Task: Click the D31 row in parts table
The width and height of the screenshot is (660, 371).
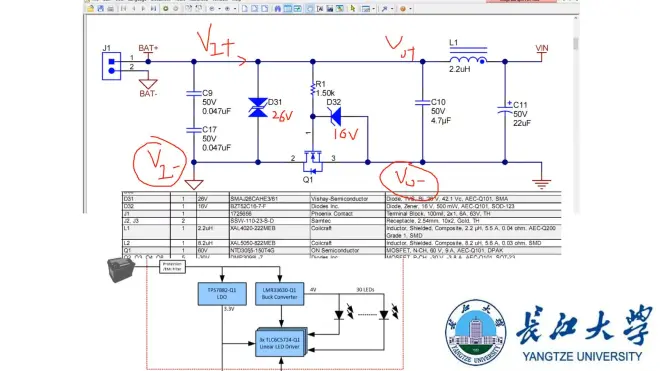Action: pos(342,199)
